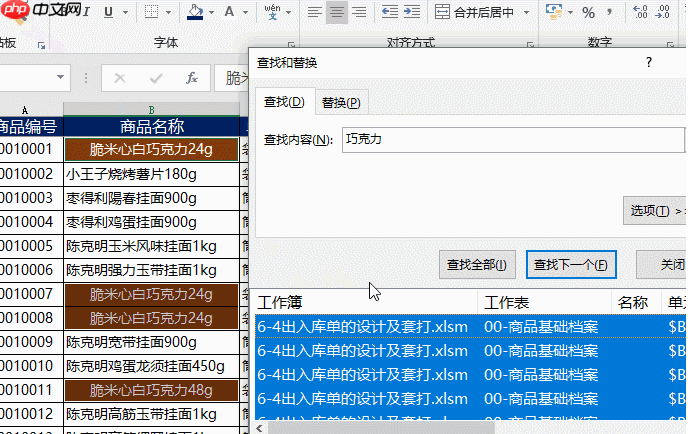Viewport: 697px width, 434px height.
Task: Align text right
Action: (x=359, y=12)
